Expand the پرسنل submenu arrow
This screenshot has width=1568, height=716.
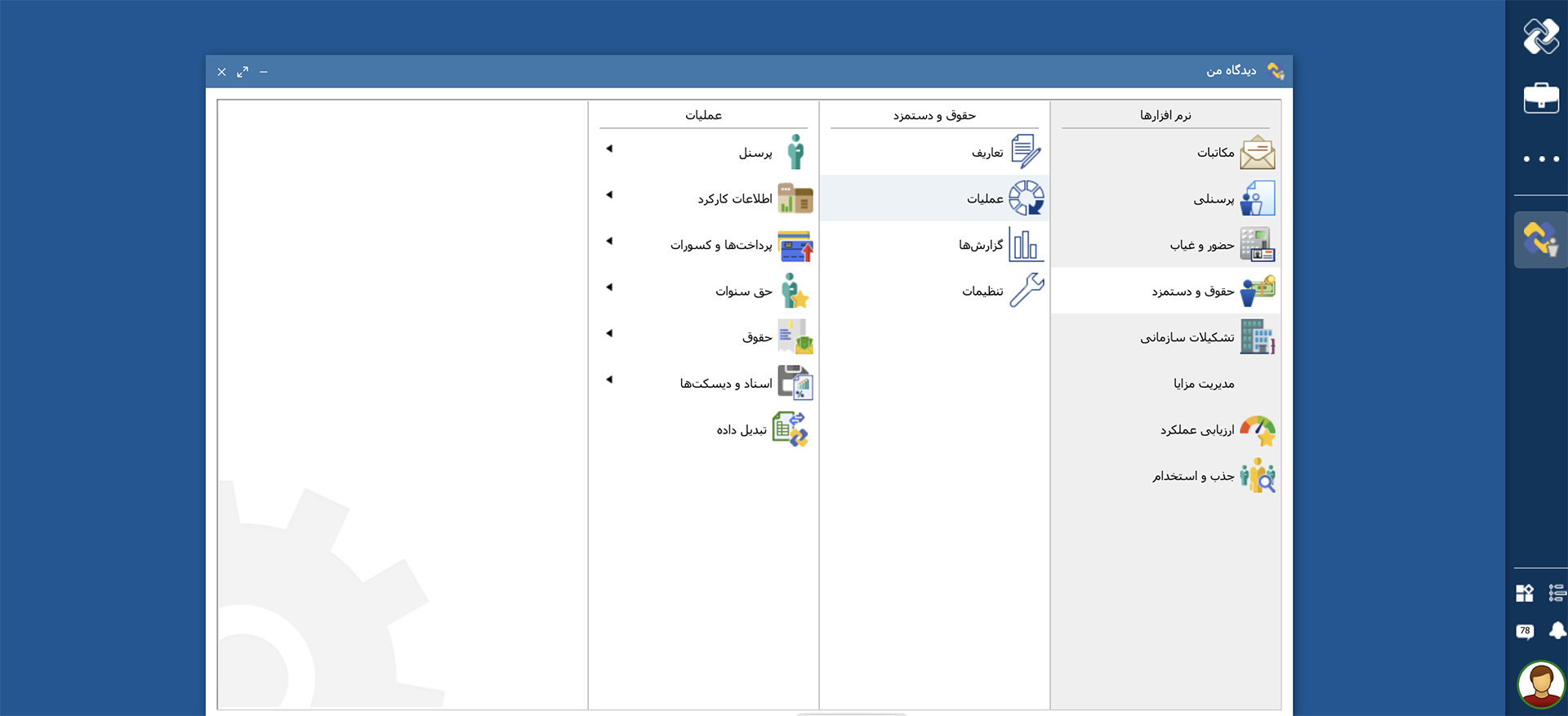point(609,149)
